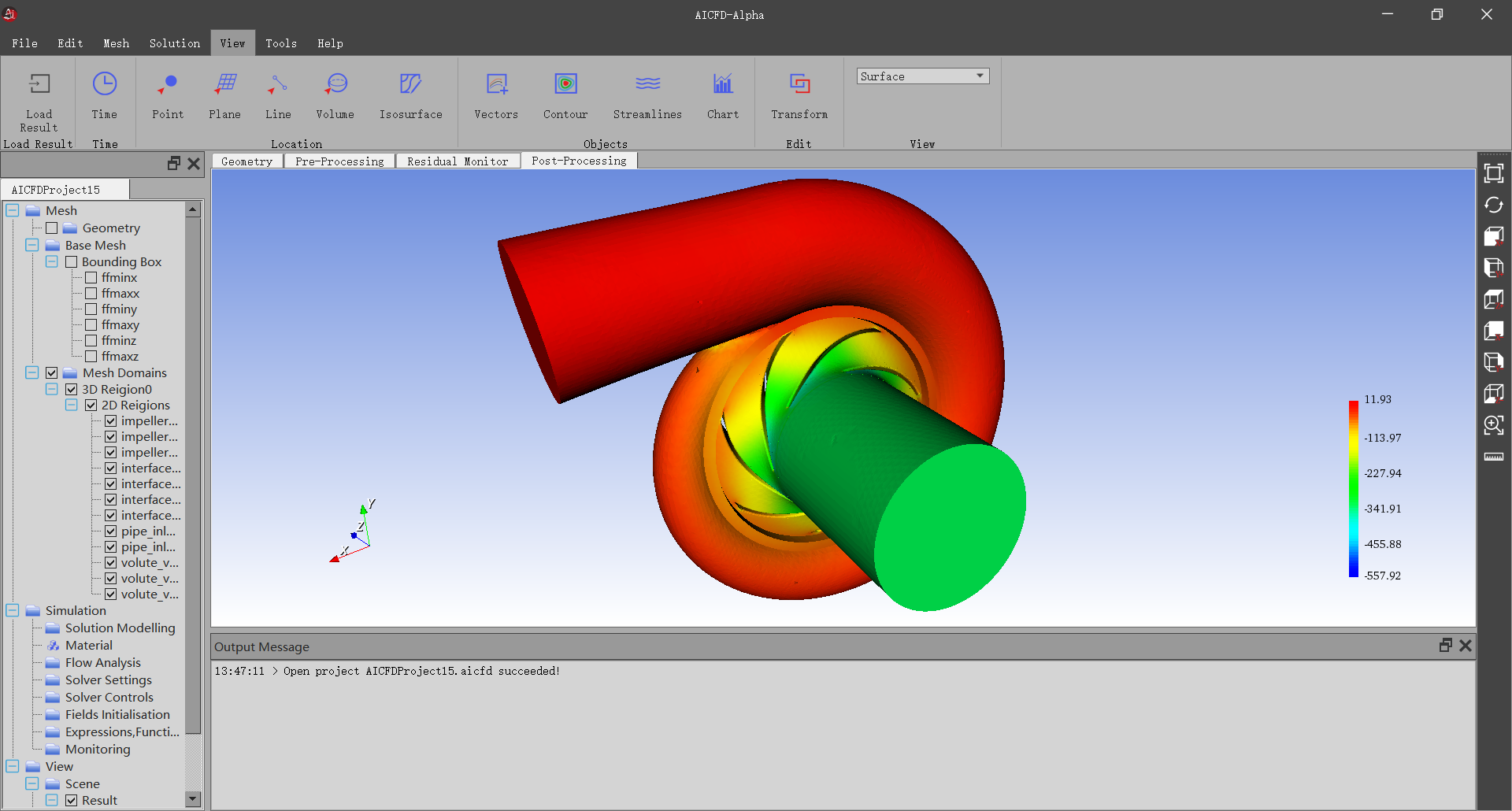Select the second cube view orientation icon

tap(1494, 268)
